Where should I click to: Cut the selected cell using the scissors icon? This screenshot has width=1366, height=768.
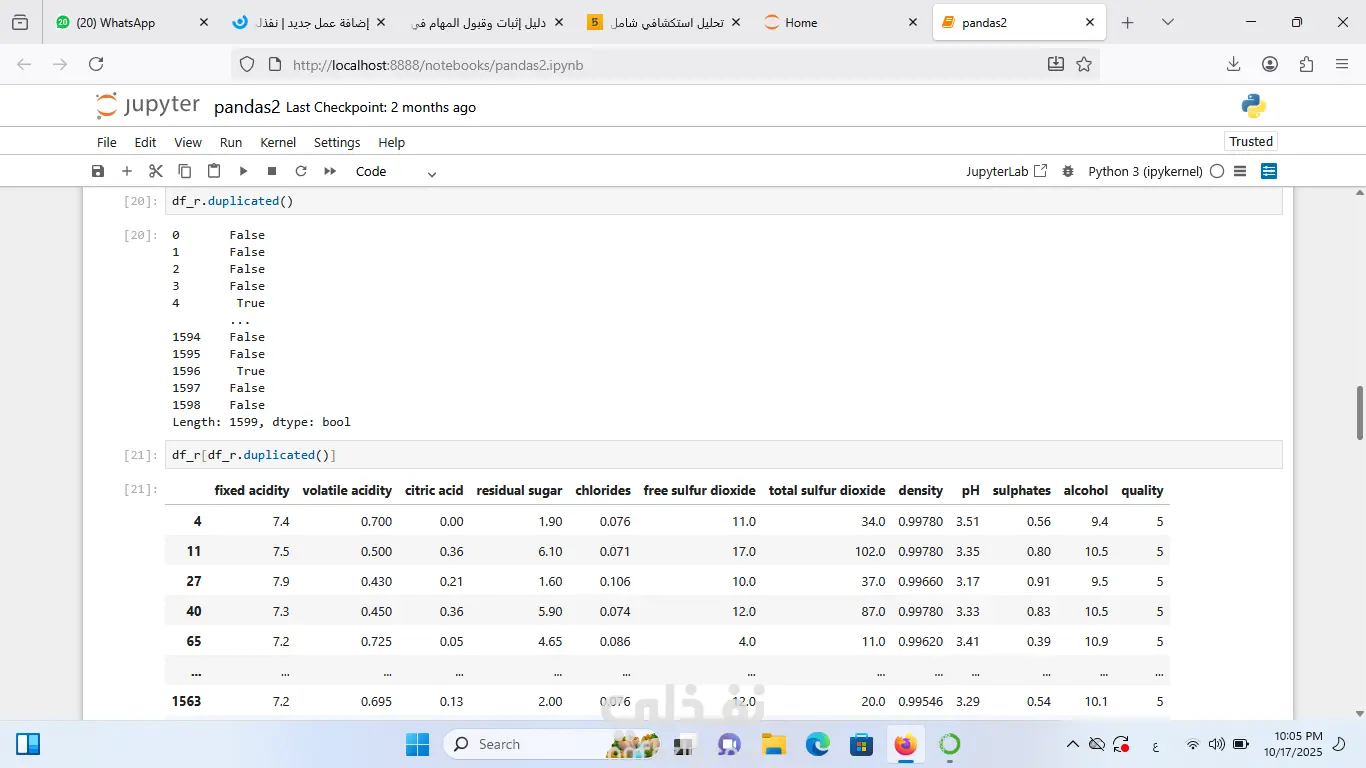[155, 171]
